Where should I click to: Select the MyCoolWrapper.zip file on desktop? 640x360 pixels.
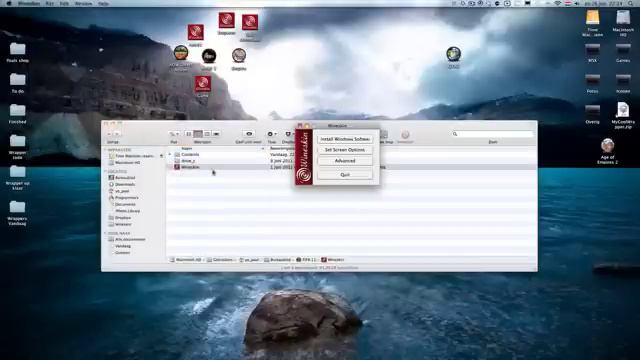(623, 116)
